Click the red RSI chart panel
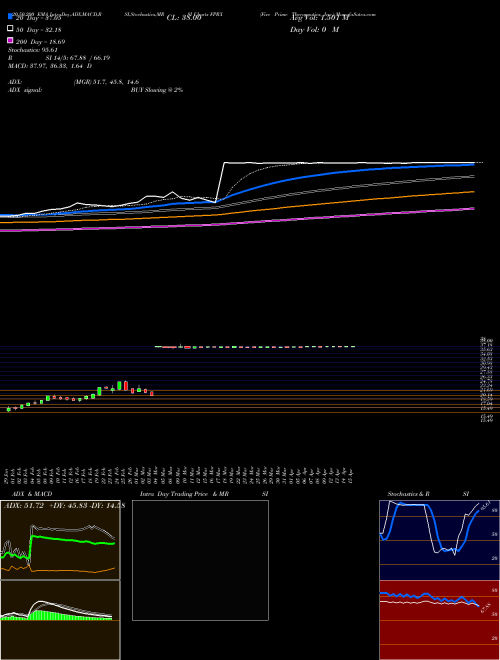The width and height of the screenshot is (500, 660). tap(439, 620)
